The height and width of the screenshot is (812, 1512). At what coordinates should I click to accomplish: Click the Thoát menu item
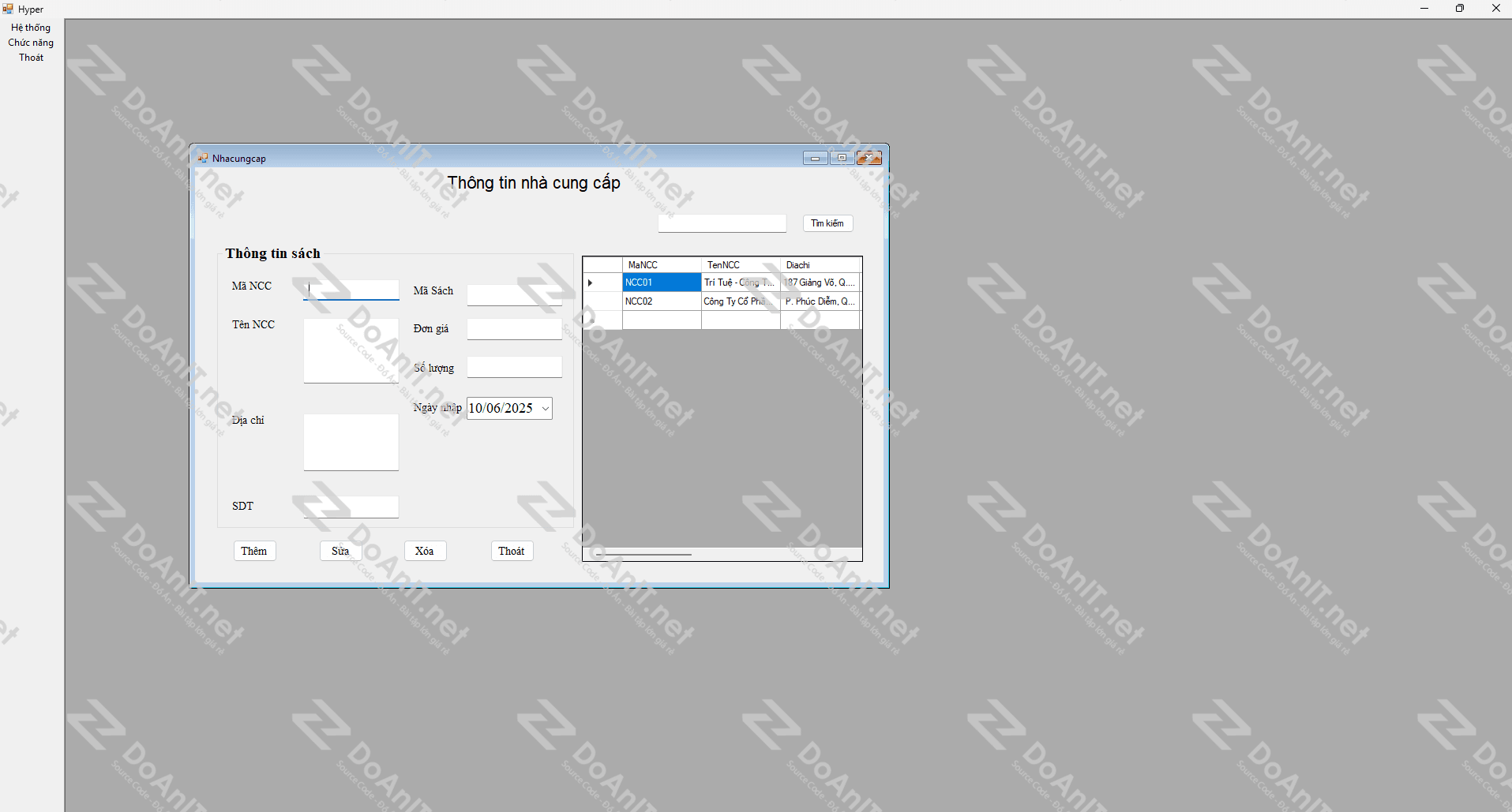(x=31, y=58)
